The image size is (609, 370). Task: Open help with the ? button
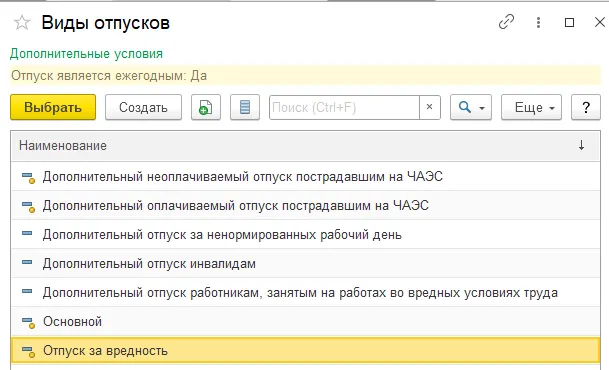pos(586,107)
